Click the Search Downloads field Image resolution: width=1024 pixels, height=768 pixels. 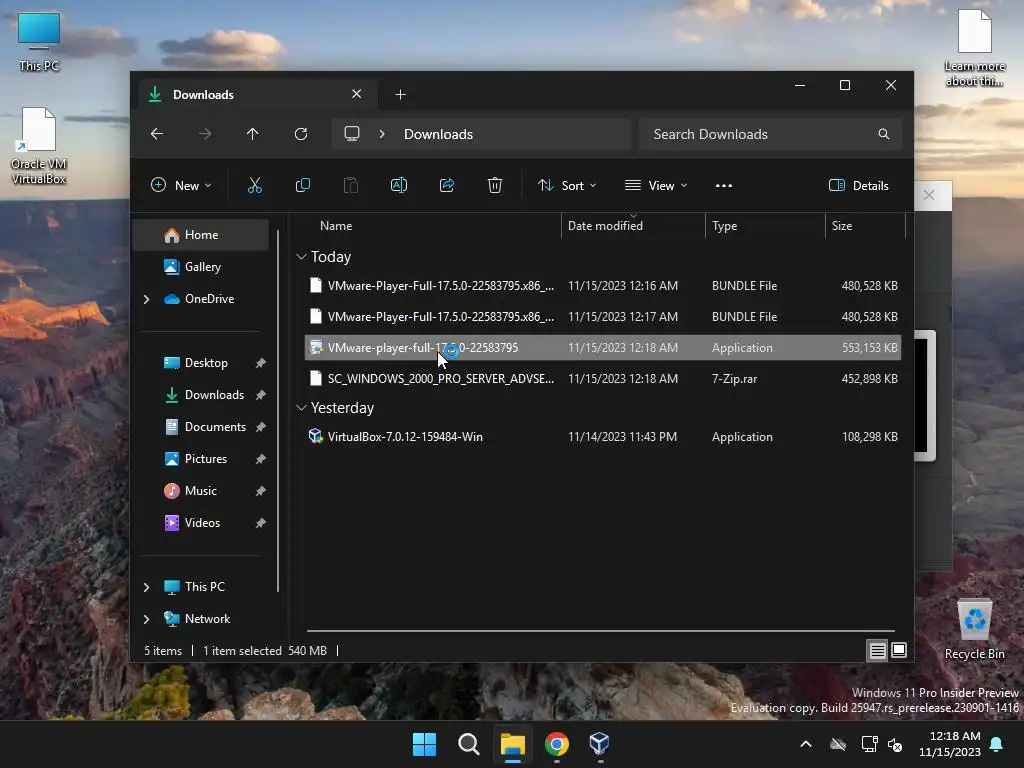pos(771,134)
